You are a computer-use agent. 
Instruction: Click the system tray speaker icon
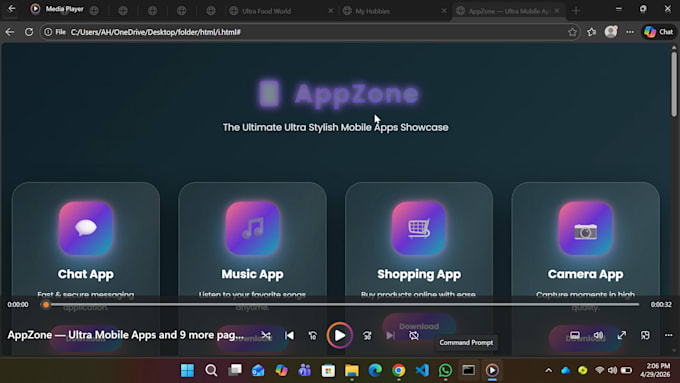[612, 370]
